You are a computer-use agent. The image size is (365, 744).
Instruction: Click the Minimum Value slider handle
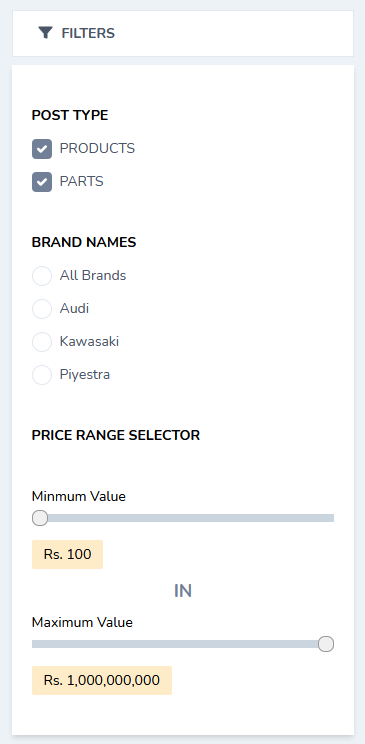[40, 518]
